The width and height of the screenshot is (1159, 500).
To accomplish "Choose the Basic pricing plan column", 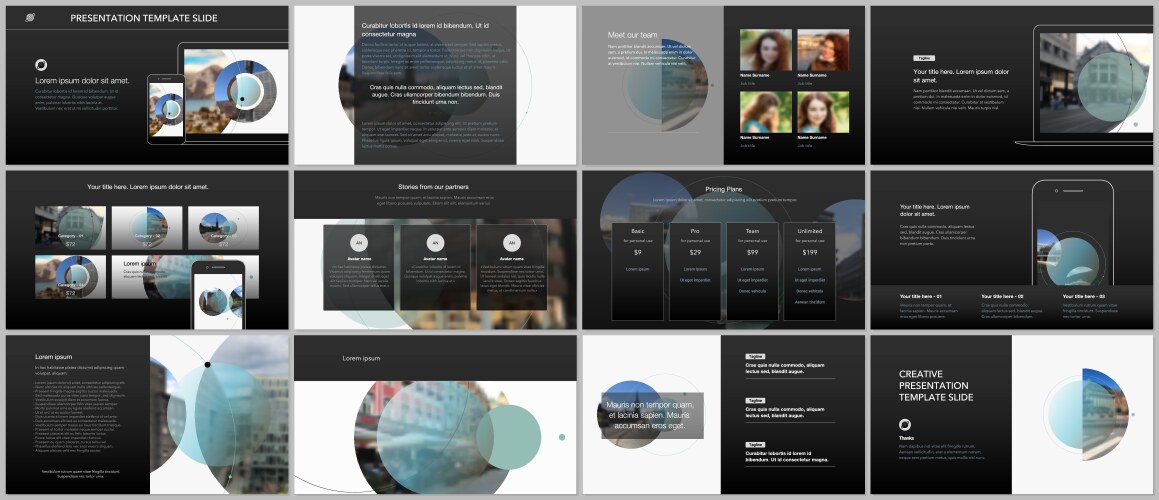I will [x=638, y=271].
